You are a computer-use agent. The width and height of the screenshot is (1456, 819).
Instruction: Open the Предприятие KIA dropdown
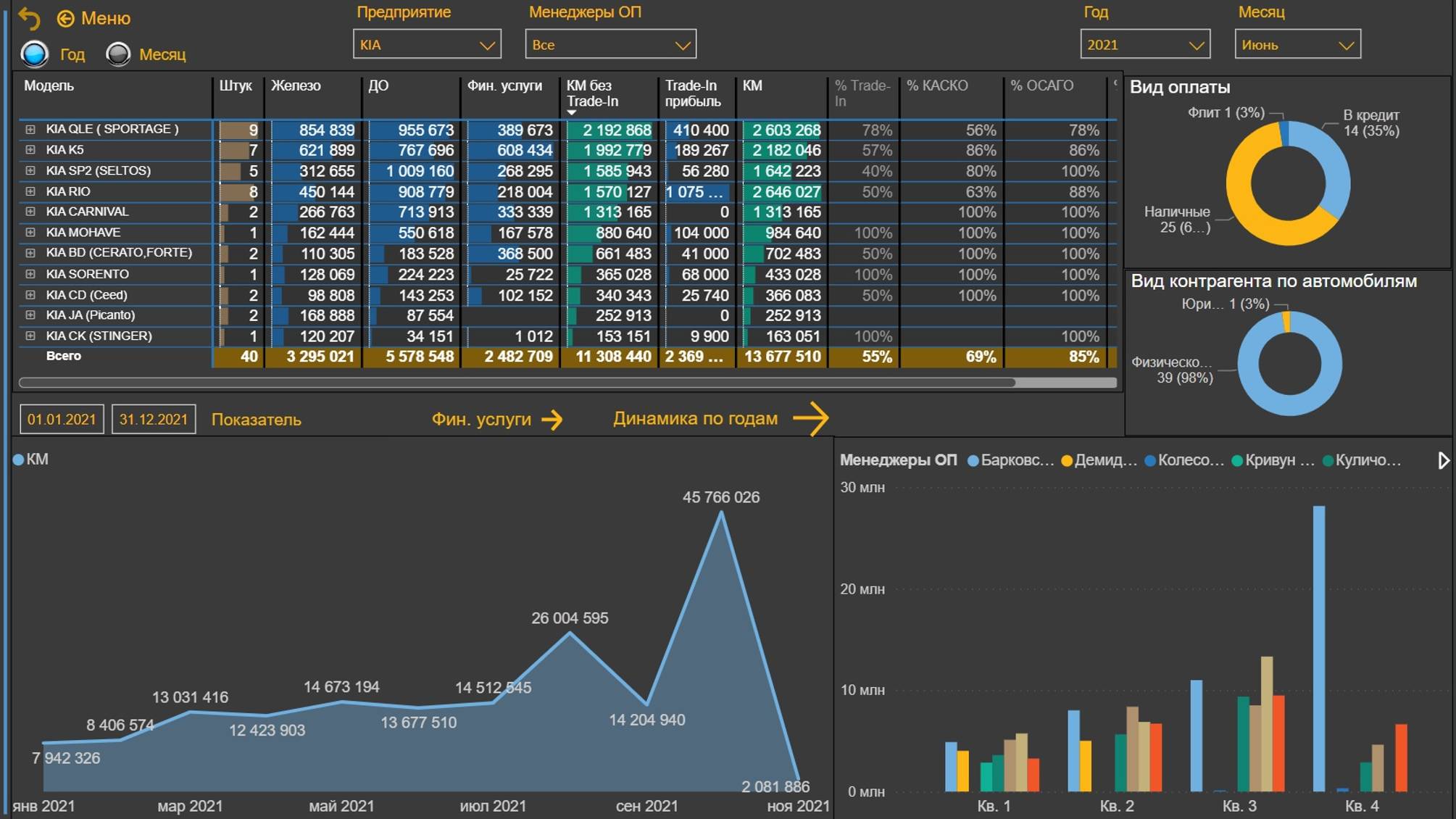pyautogui.click(x=427, y=45)
